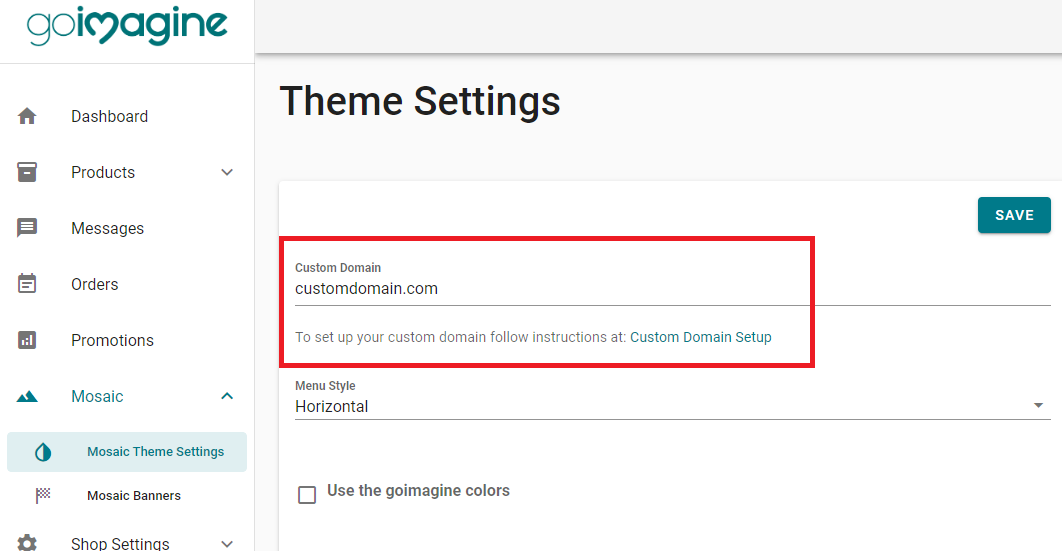Click the Mosaic Banners checkered flag icon
The height and width of the screenshot is (551, 1062).
[43, 495]
